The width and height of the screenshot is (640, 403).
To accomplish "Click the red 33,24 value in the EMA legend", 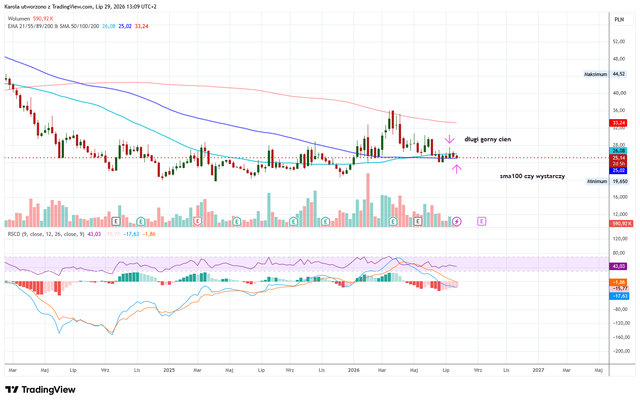I will (142, 26).
